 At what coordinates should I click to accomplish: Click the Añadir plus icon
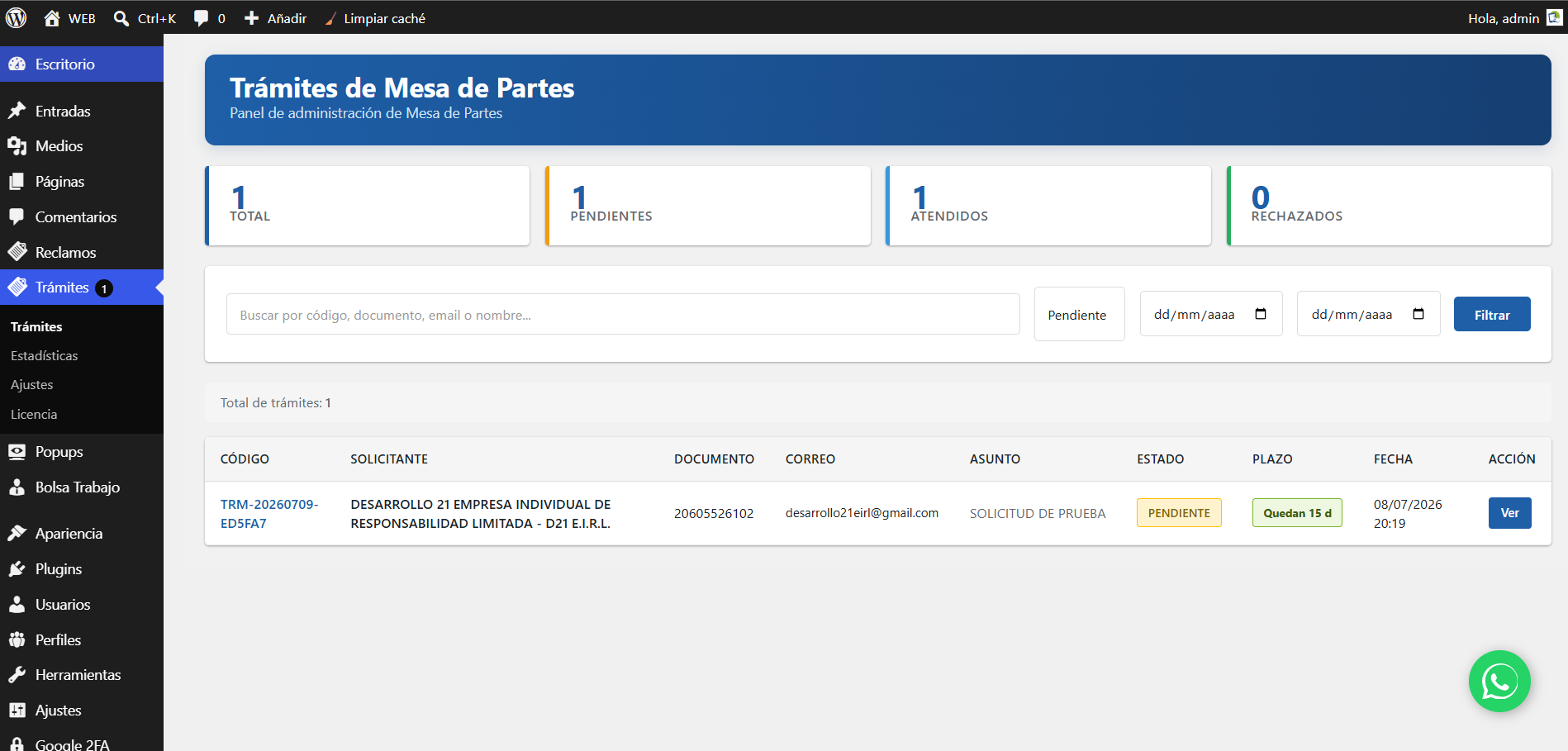point(252,18)
